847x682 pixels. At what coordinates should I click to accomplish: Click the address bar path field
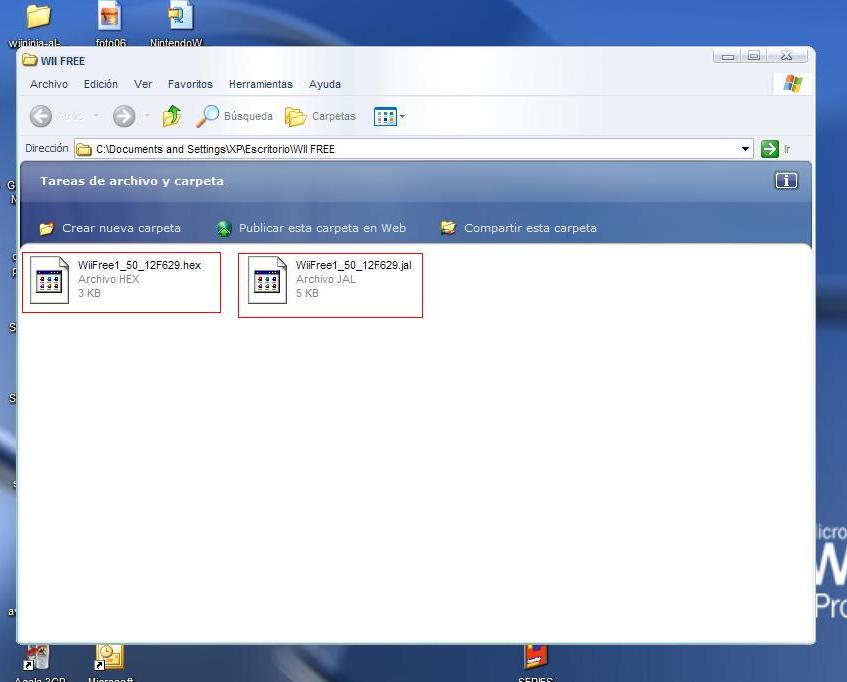pos(400,149)
